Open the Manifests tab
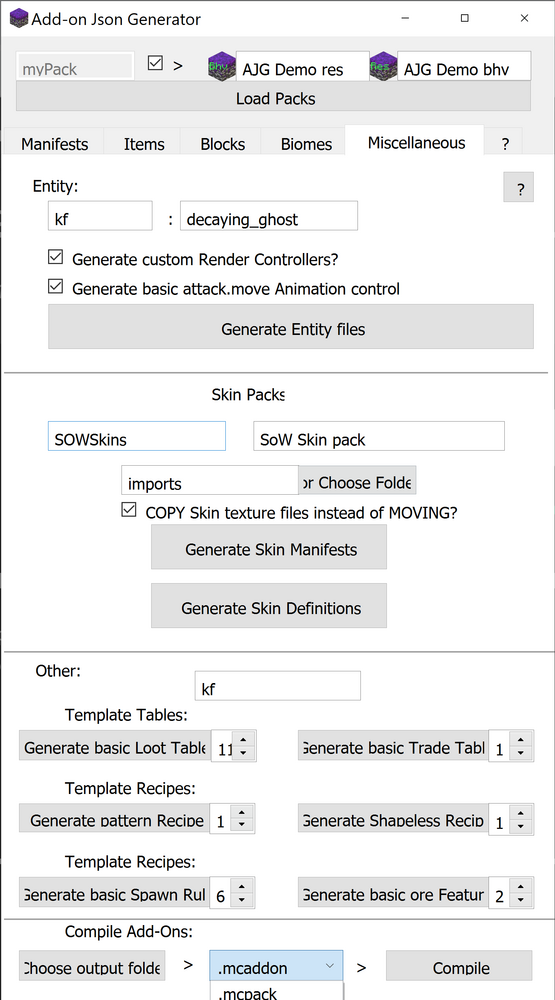This screenshot has height=1000, width=555. tap(54, 144)
